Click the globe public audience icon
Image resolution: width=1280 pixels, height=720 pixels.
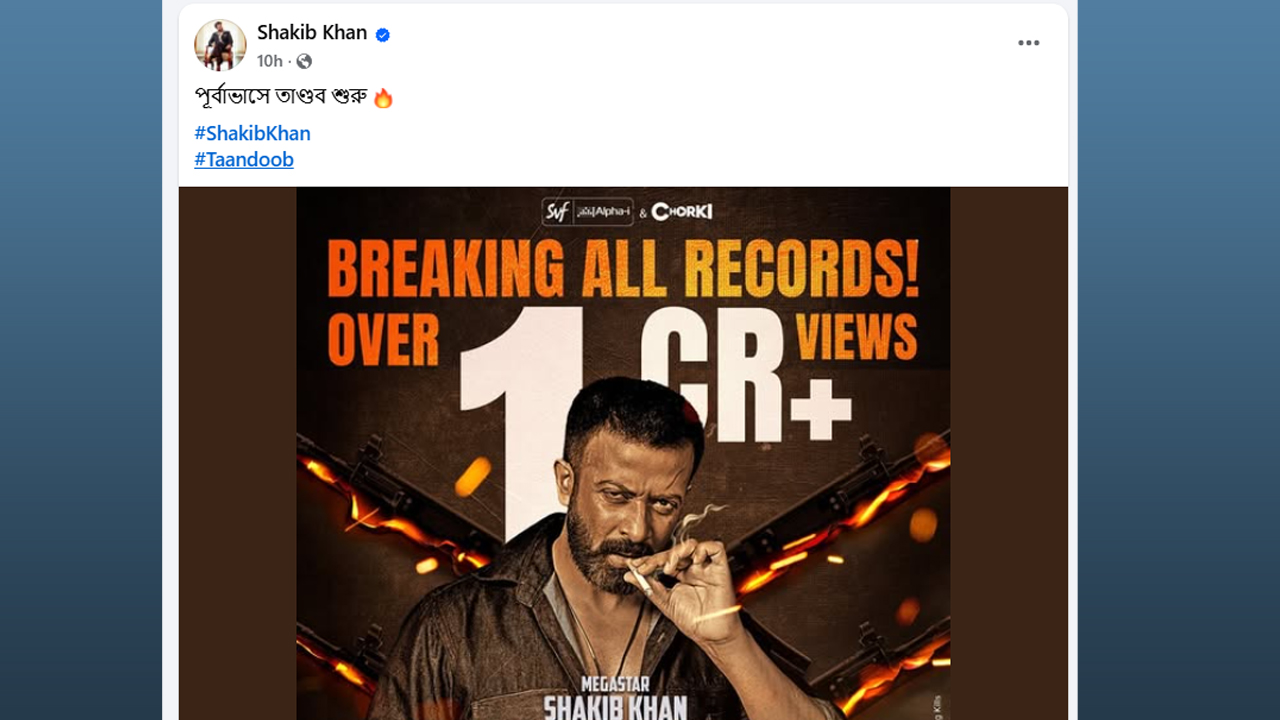click(x=304, y=62)
